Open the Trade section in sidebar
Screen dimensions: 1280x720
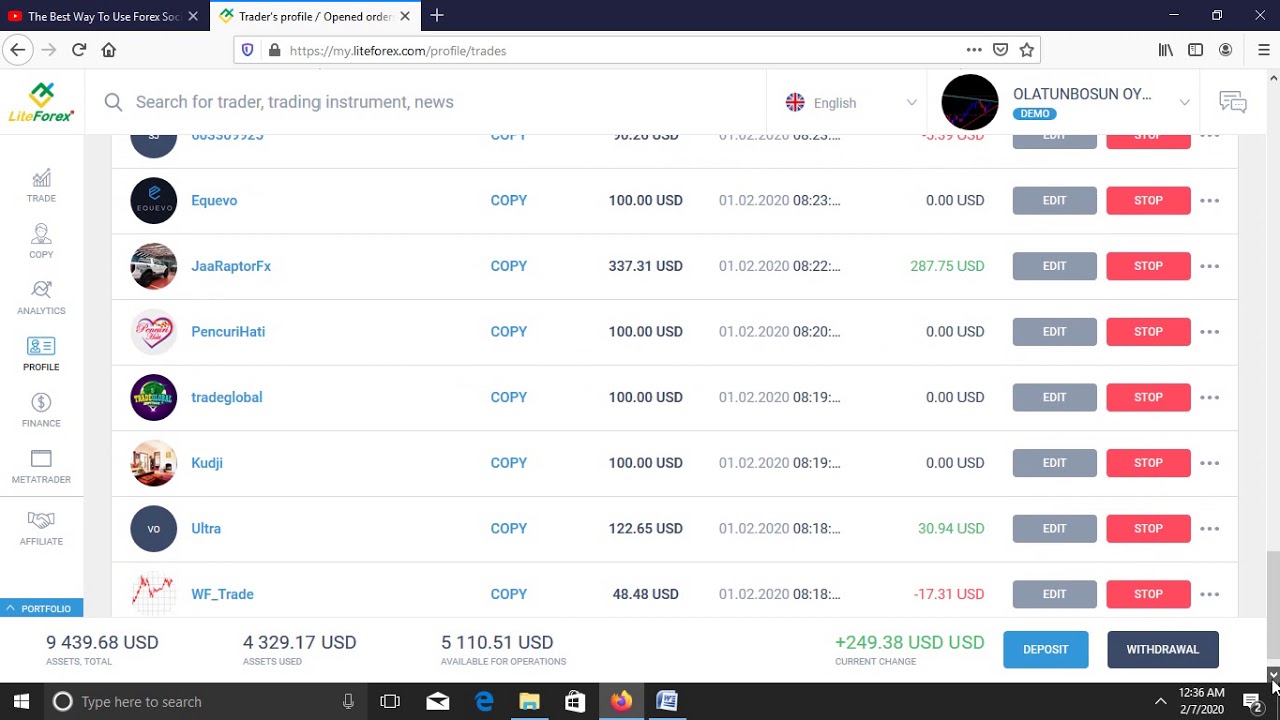click(41, 186)
